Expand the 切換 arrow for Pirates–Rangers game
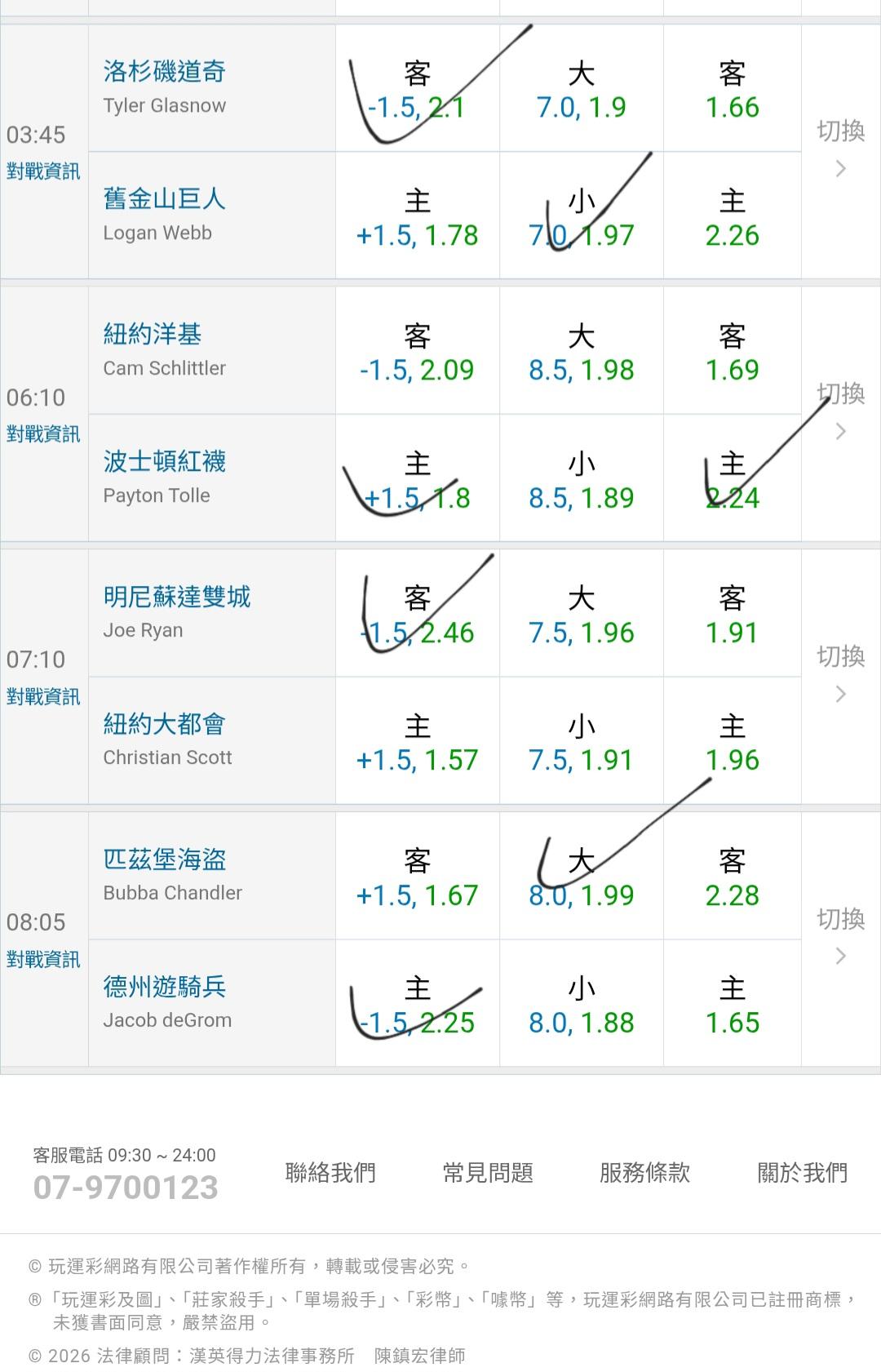 click(x=840, y=937)
